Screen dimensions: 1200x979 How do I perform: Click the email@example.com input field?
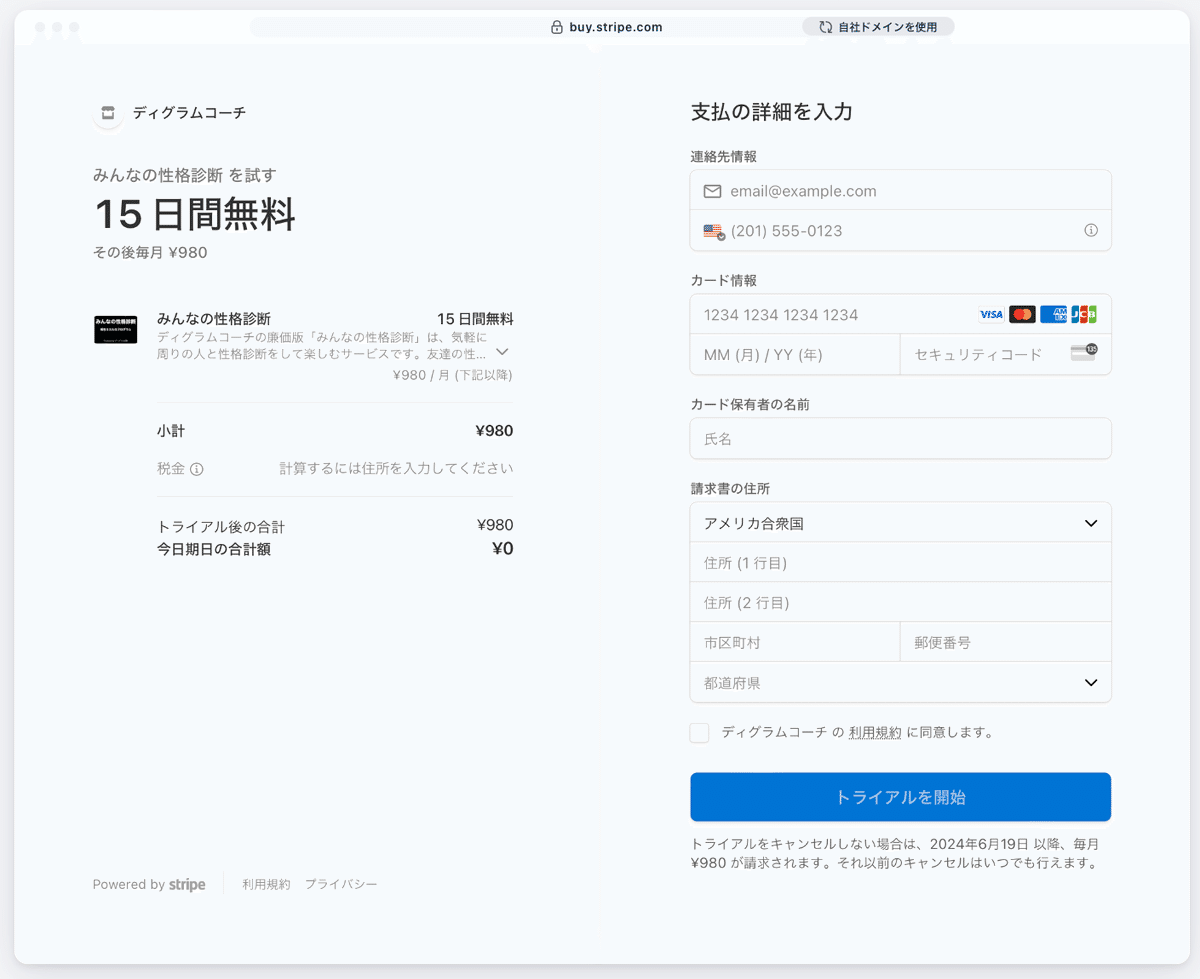click(x=900, y=190)
